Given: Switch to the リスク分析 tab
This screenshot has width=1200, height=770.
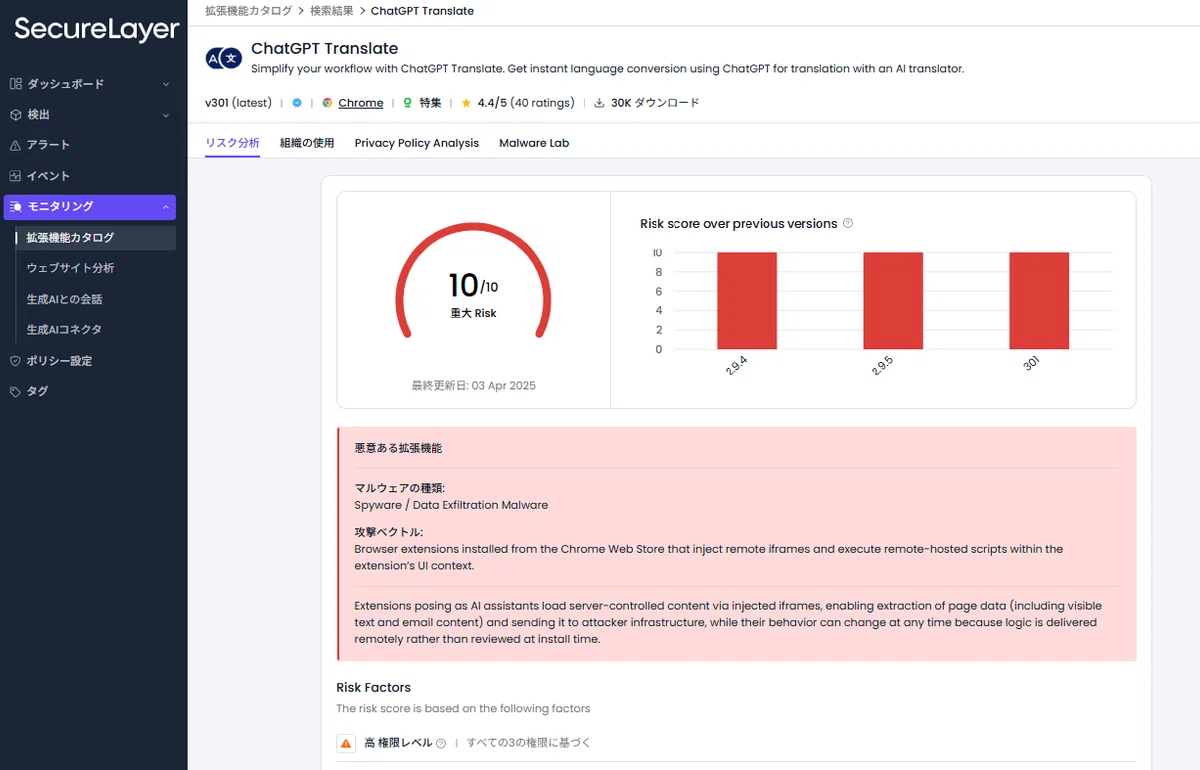Looking at the screenshot, I should (232, 143).
